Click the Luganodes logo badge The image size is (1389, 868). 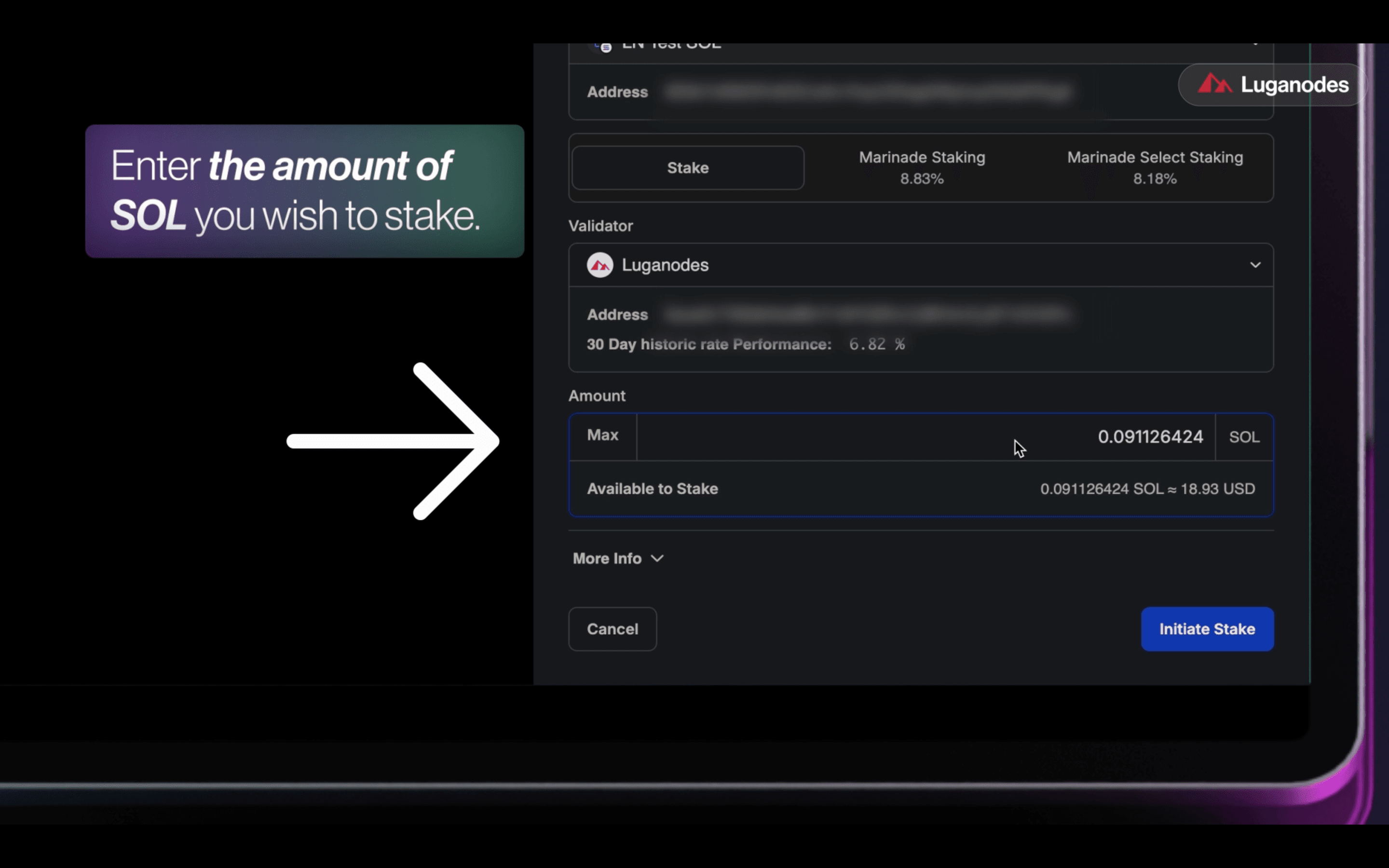(x=1272, y=85)
